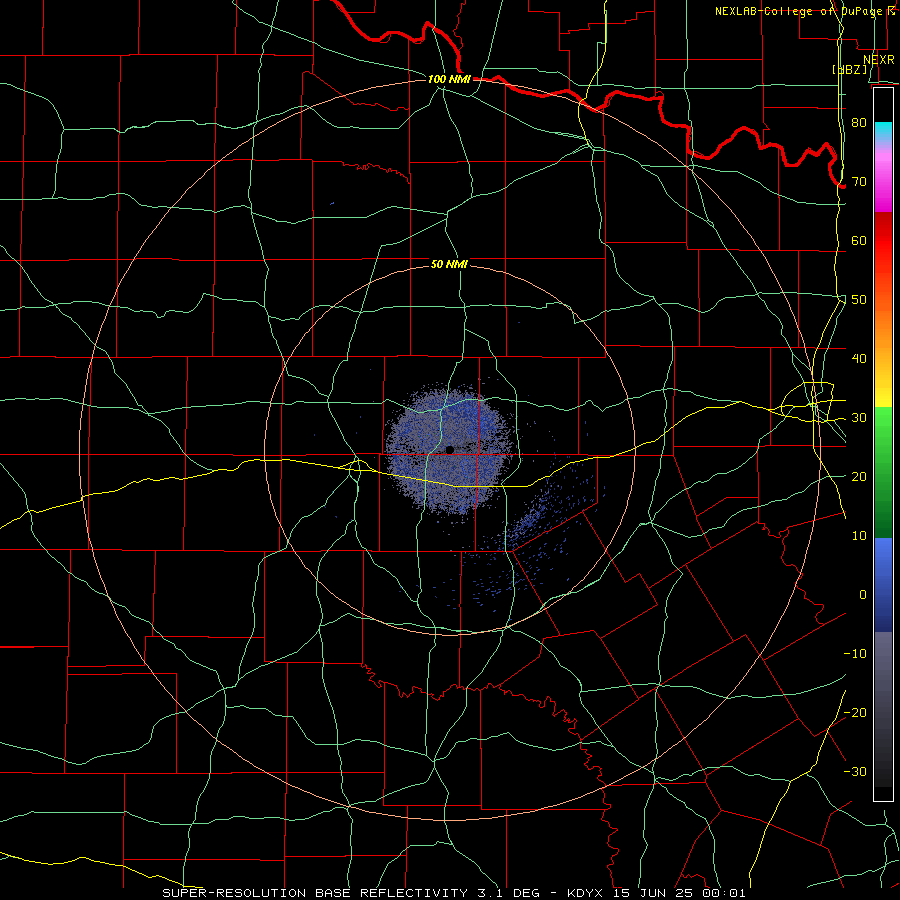
Task: Click the 60 value on the dBZ scale
Action: (x=859, y=241)
